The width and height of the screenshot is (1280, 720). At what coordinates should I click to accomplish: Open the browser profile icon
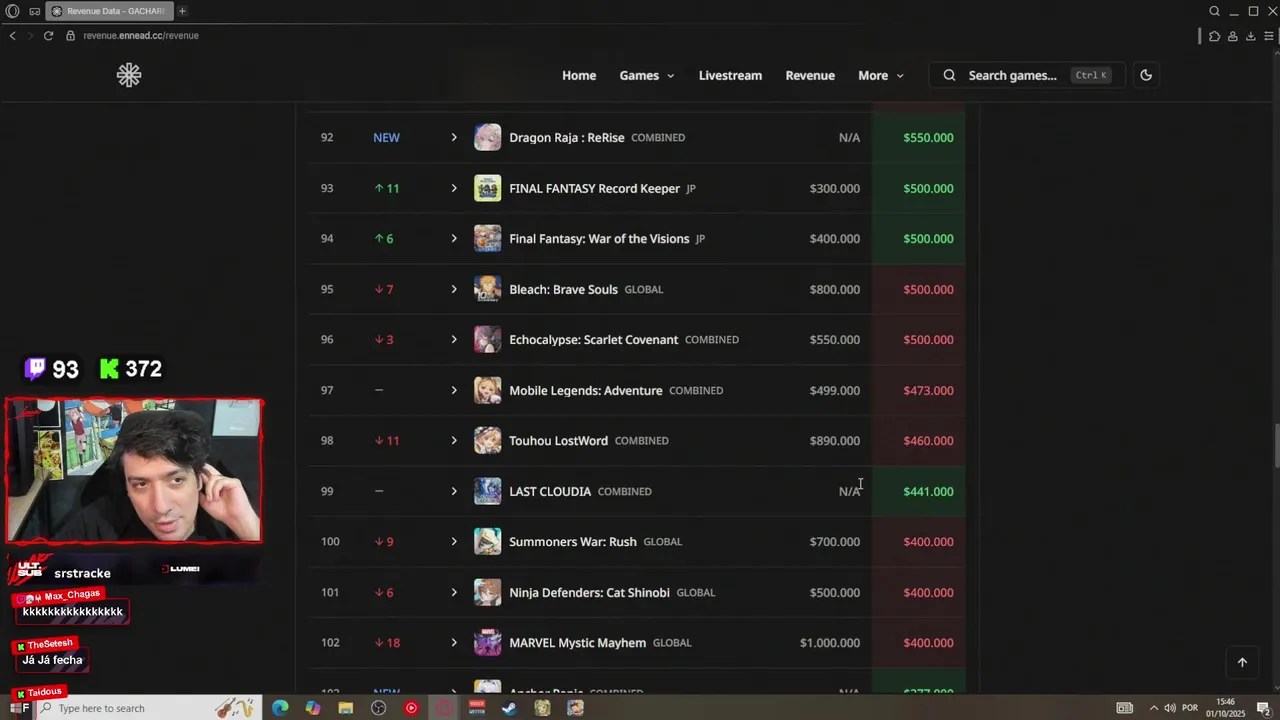(1233, 36)
